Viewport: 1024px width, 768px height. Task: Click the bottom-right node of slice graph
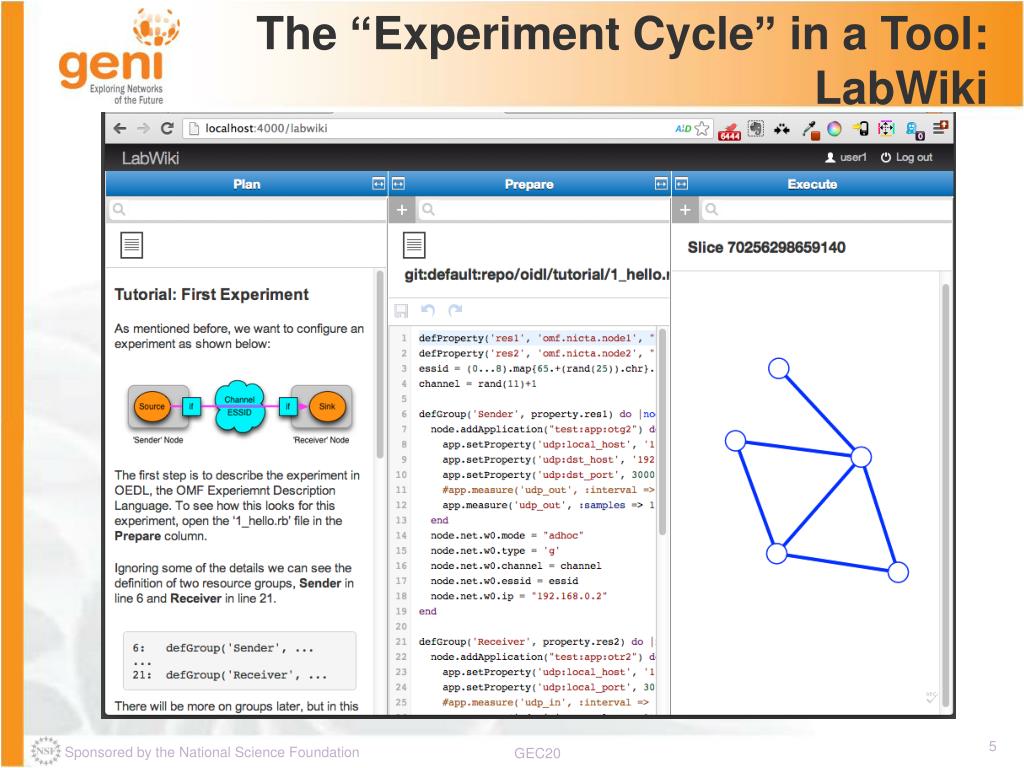899,572
